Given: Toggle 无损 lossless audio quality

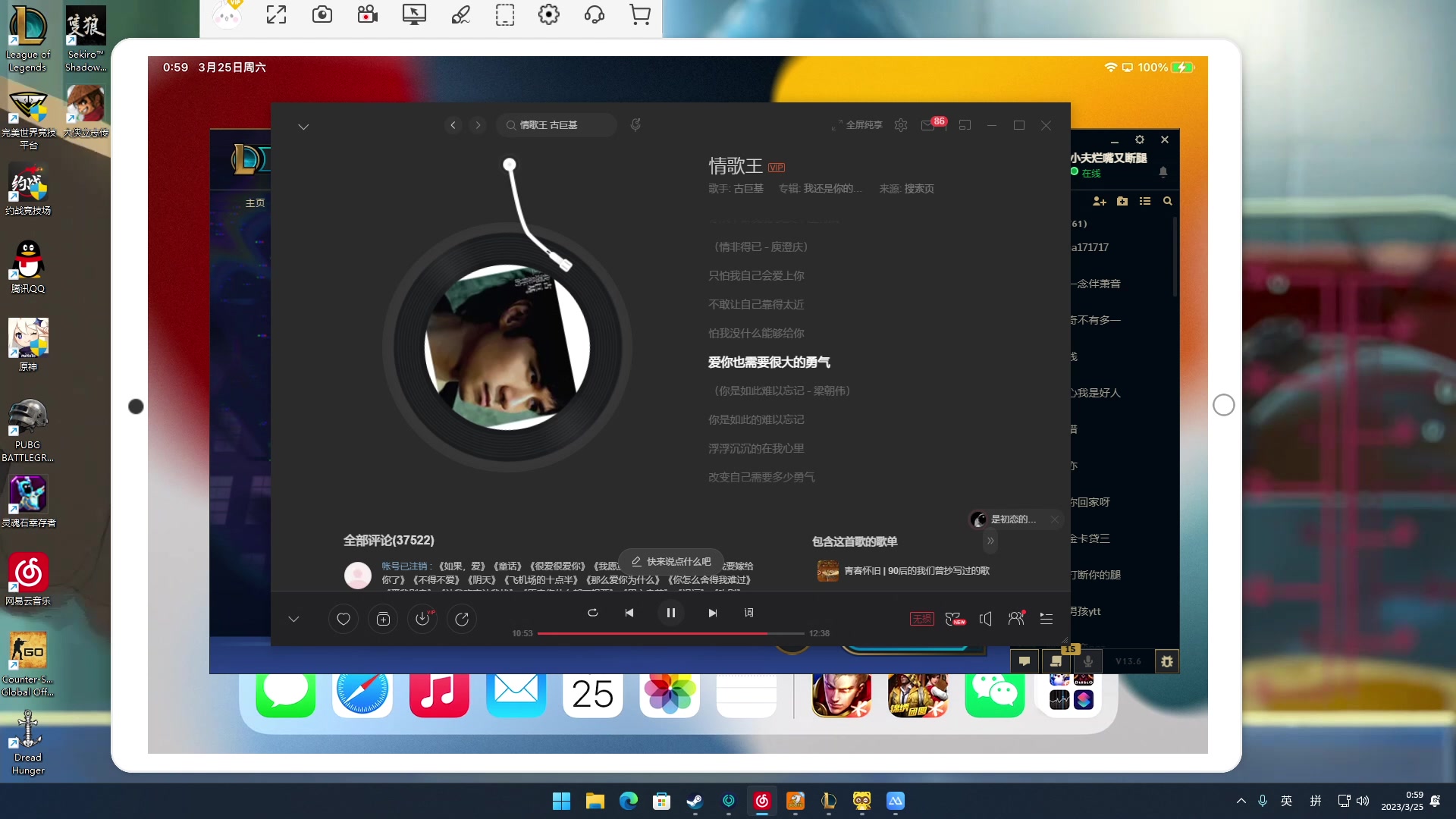Looking at the screenshot, I should pyautogui.click(x=922, y=619).
